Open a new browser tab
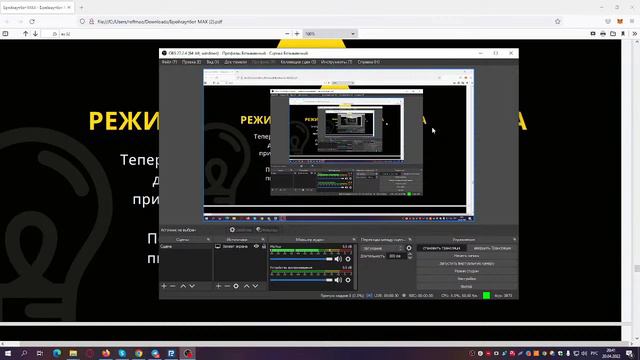The width and height of the screenshot is (640, 360). [x=81, y=7]
